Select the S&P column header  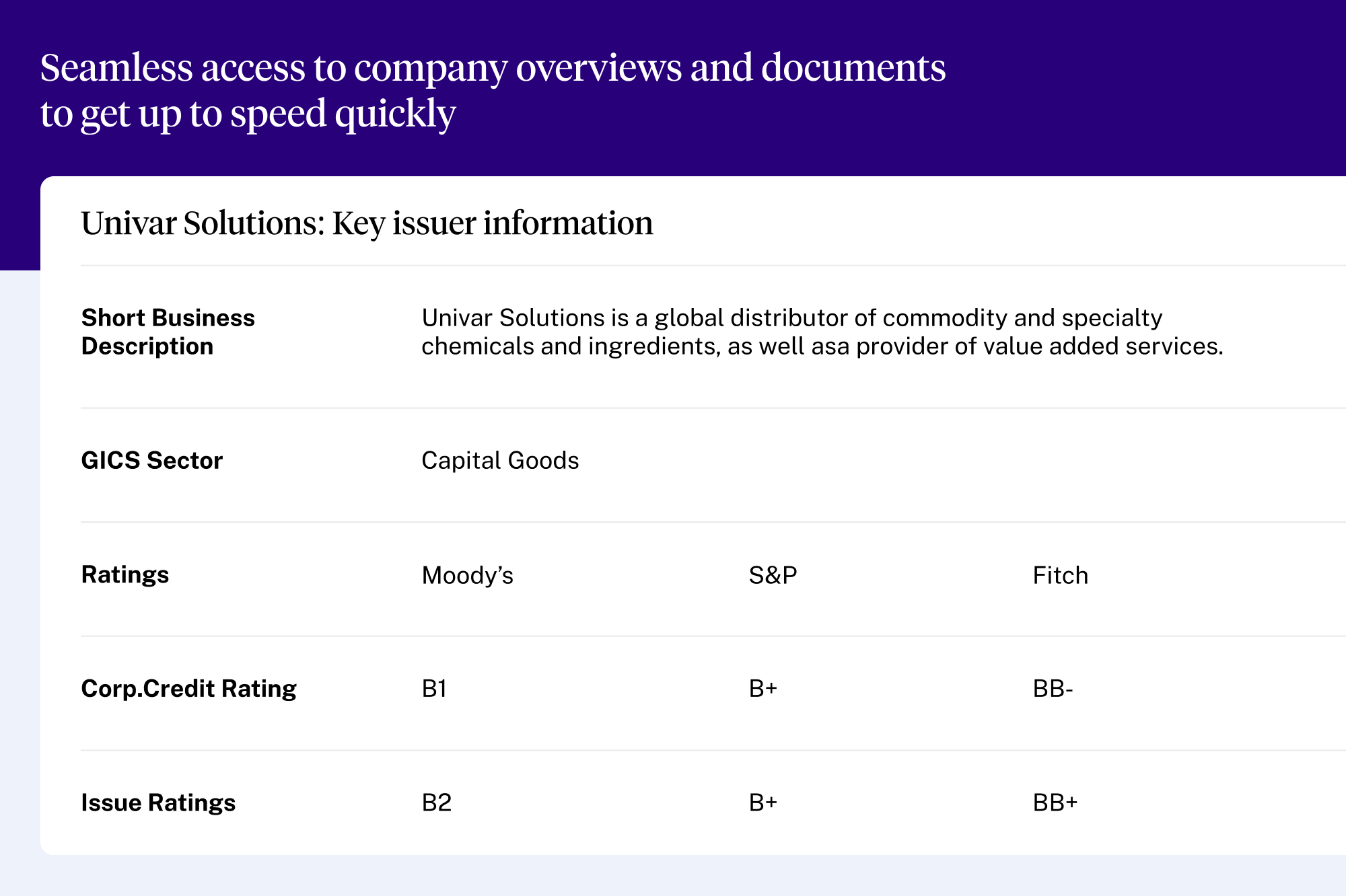click(773, 576)
